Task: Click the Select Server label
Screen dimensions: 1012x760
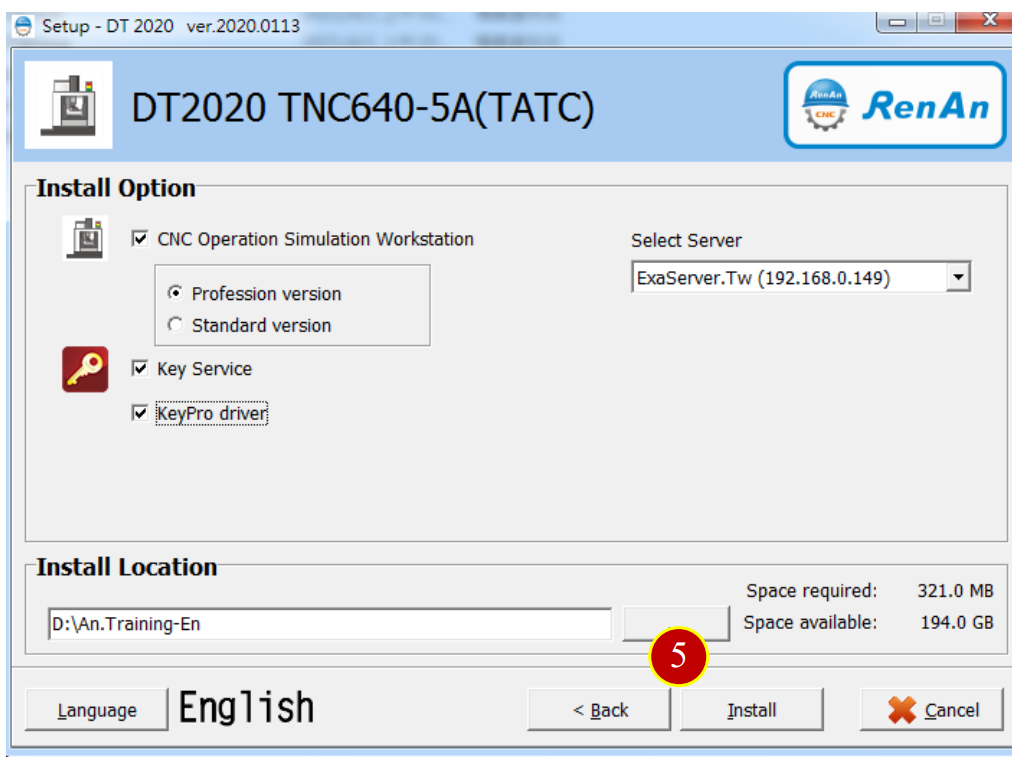Action: (686, 241)
